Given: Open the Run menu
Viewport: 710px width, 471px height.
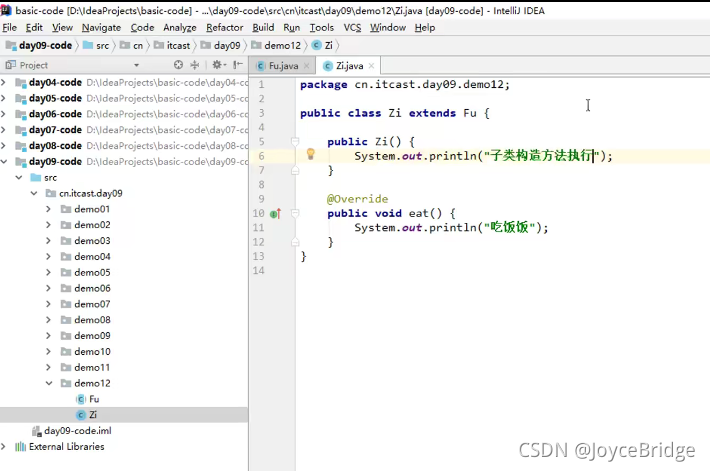Looking at the screenshot, I should [x=292, y=28].
